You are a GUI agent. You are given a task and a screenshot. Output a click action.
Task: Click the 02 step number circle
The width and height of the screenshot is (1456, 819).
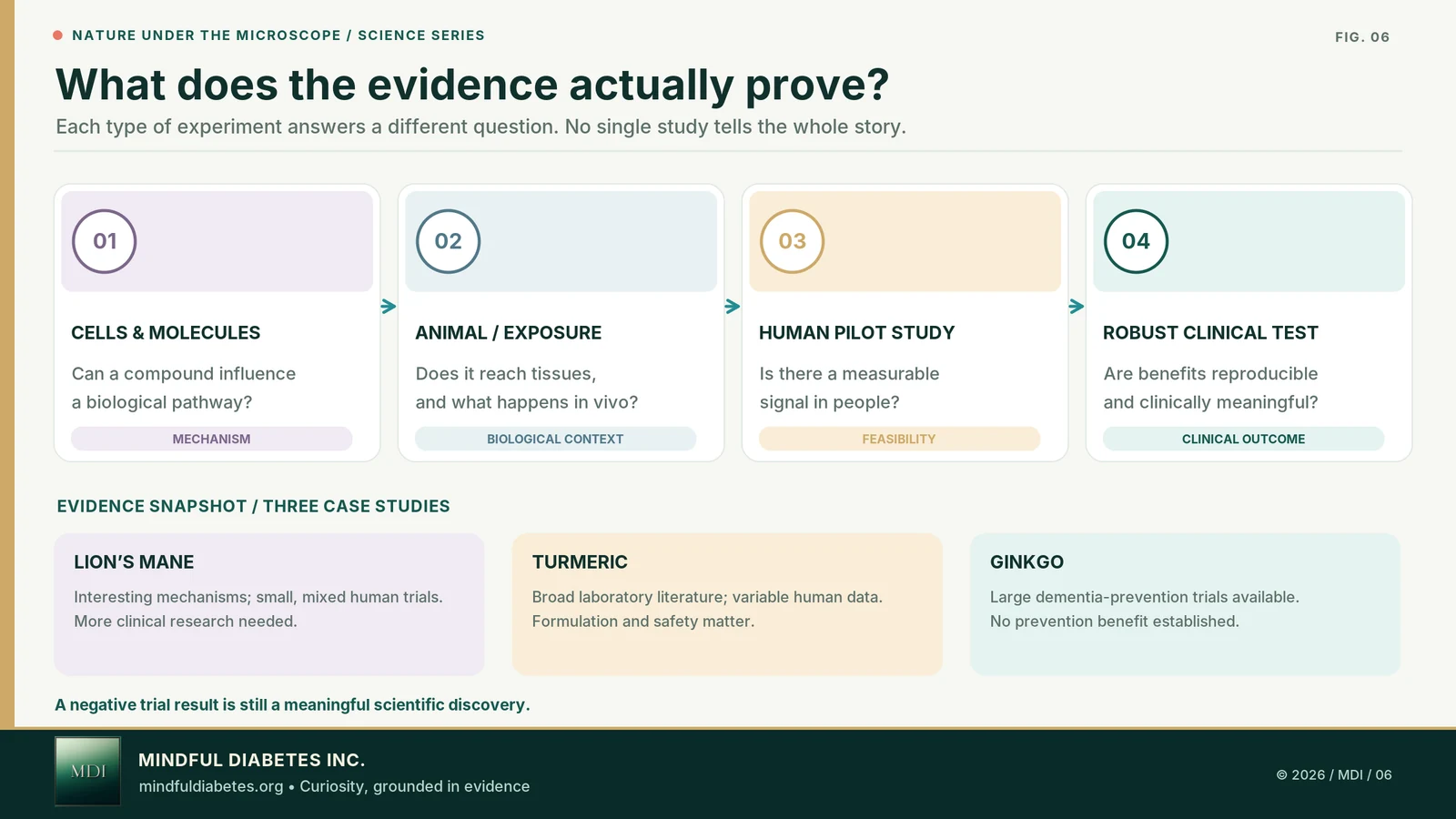[x=449, y=241]
